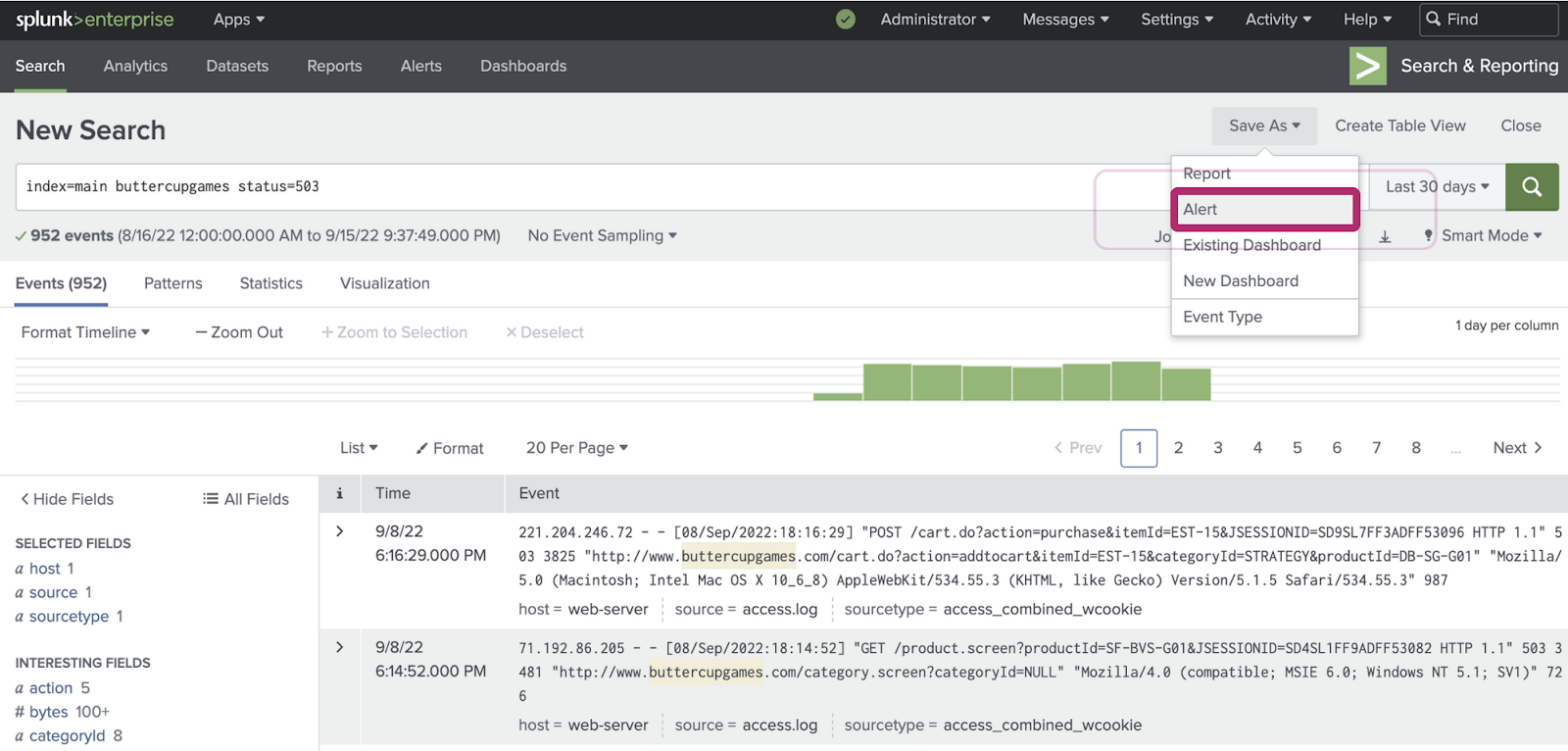The width and height of the screenshot is (1568, 751).
Task: Click the Splunk enterprise logo
Action: pos(95,20)
